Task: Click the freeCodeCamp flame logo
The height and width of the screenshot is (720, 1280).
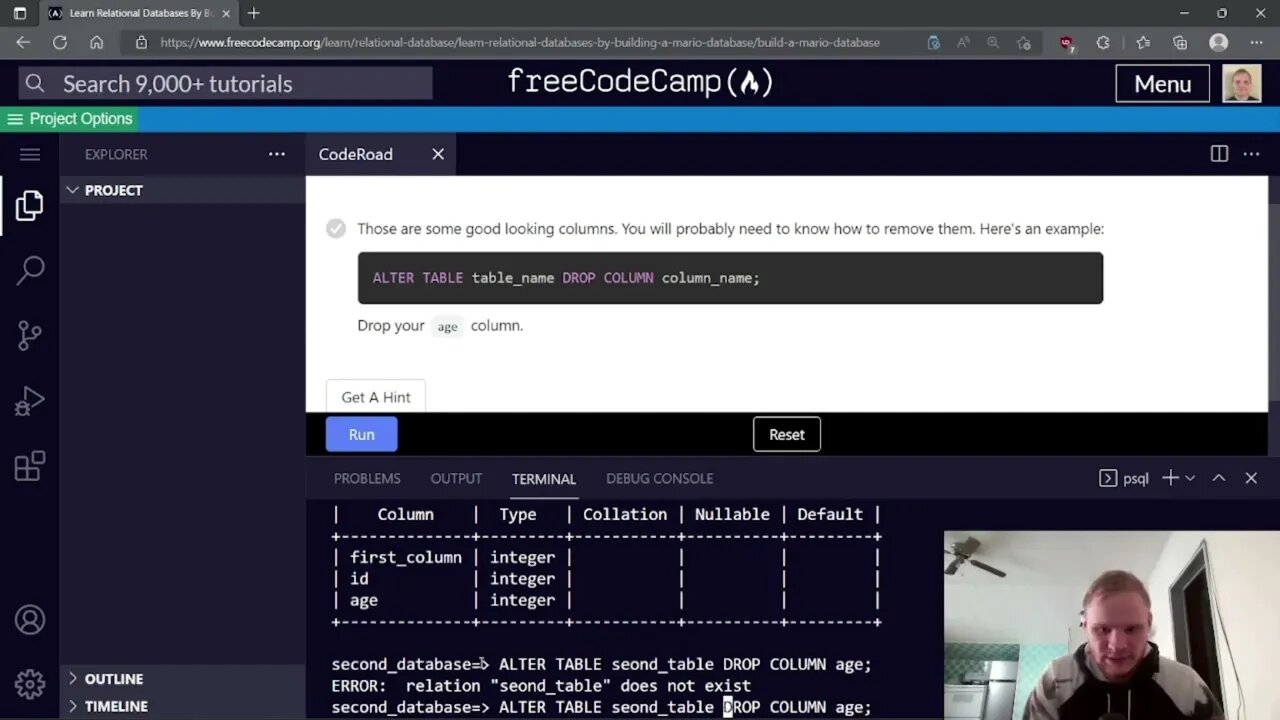Action: [x=751, y=83]
